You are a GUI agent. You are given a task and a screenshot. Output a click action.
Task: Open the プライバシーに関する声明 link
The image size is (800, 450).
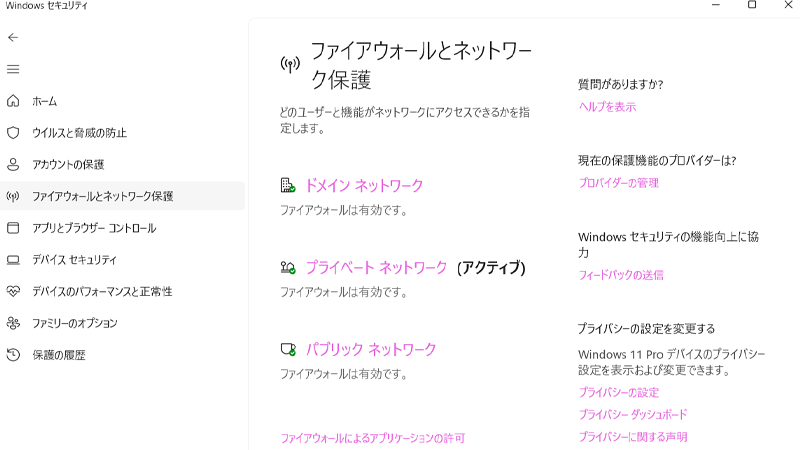633,437
